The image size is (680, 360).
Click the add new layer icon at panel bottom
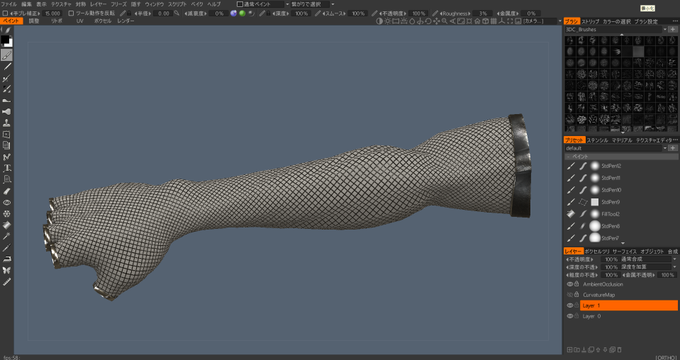tap(569, 350)
